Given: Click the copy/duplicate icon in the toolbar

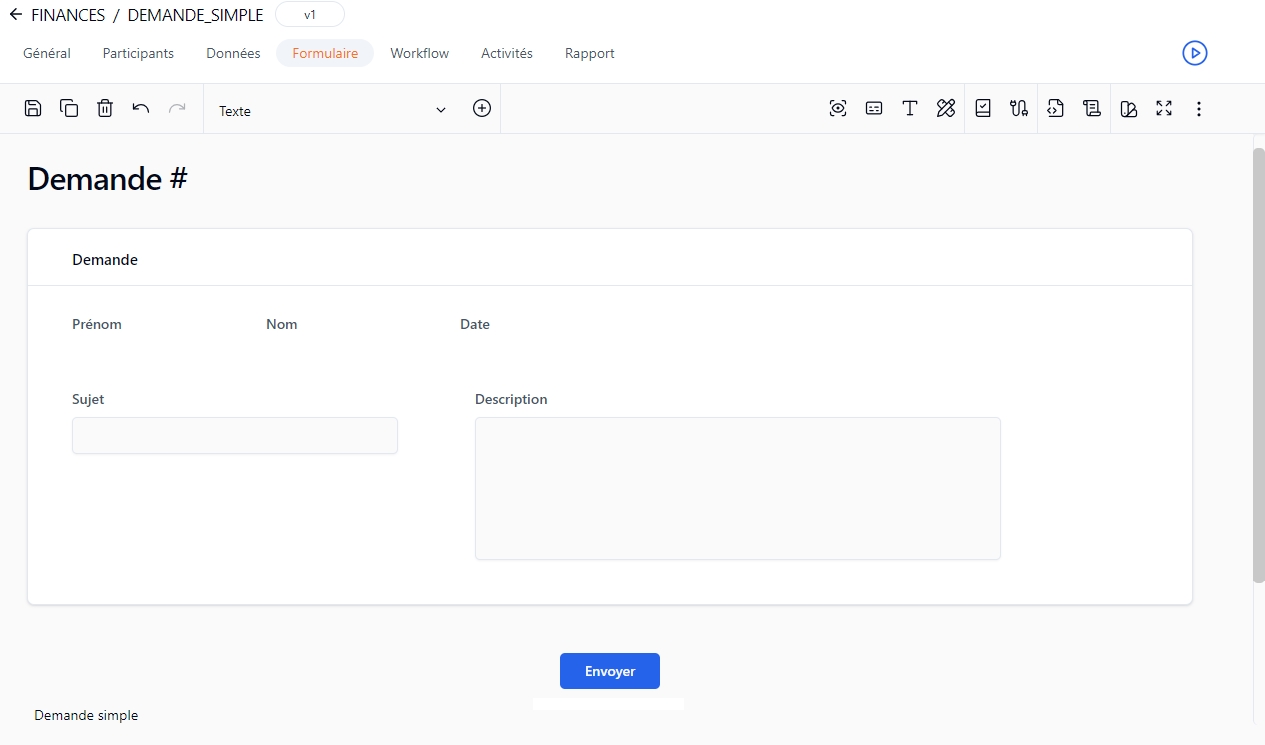Looking at the screenshot, I should 69,109.
